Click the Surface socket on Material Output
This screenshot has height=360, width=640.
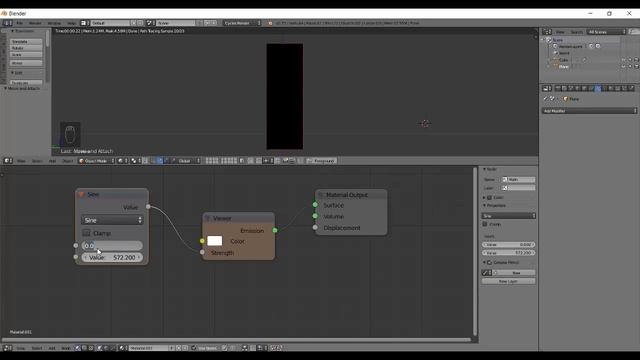315,204
